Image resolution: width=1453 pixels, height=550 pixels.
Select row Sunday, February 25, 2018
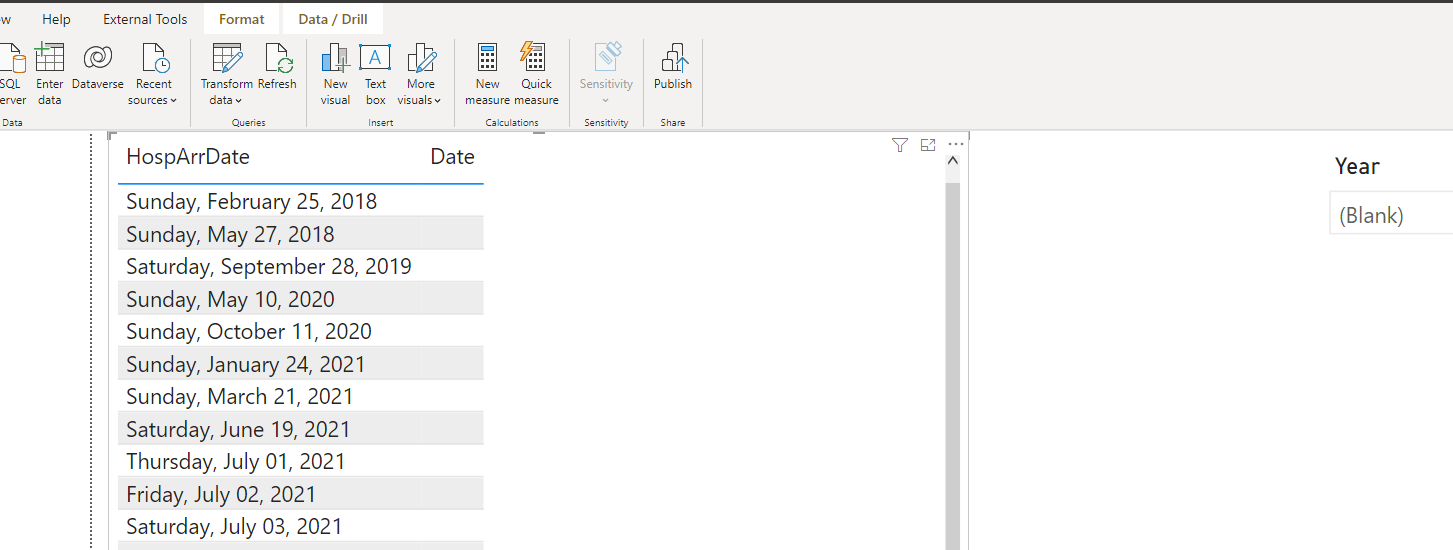tap(301, 201)
